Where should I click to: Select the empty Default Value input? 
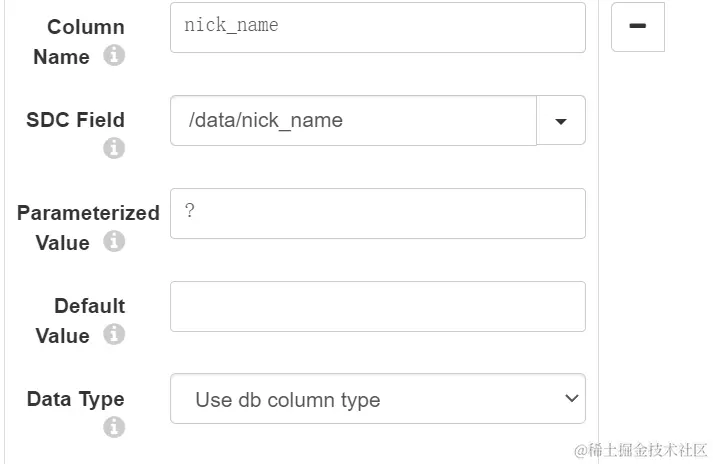coord(377,307)
